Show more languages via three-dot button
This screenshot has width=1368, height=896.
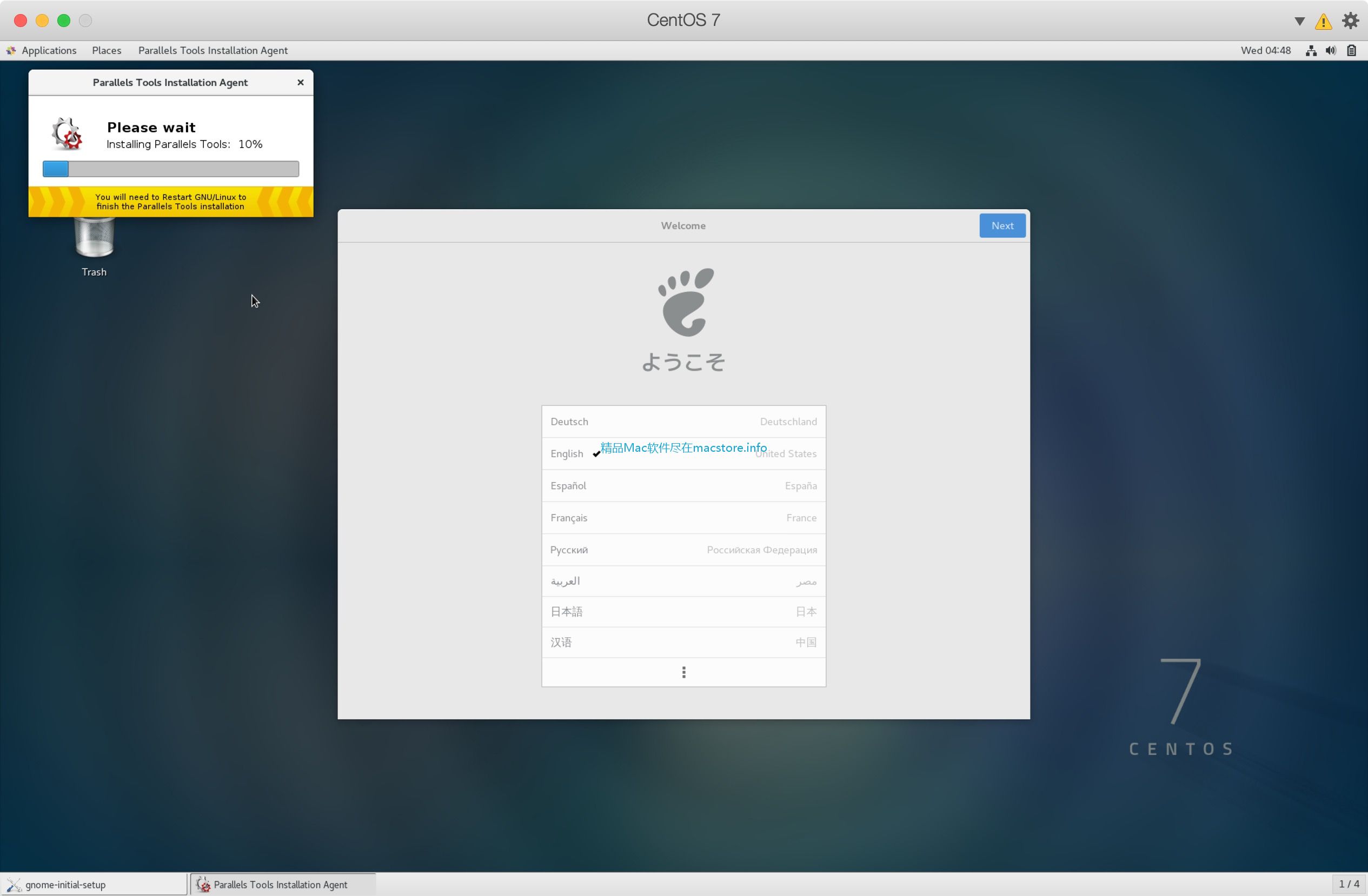[x=683, y=672]
